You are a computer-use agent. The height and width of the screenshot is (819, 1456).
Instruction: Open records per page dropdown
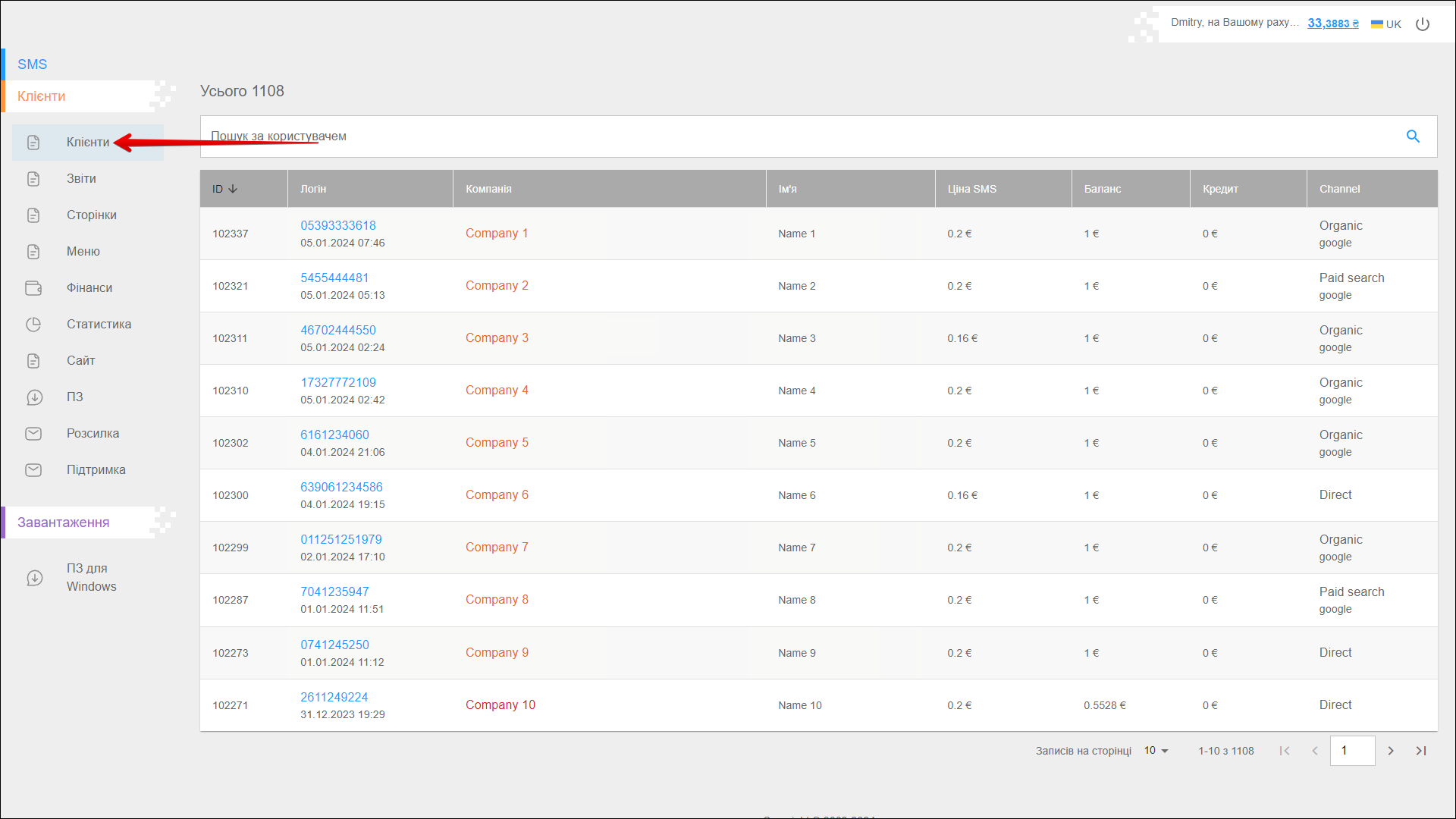tap(1156, 751)
